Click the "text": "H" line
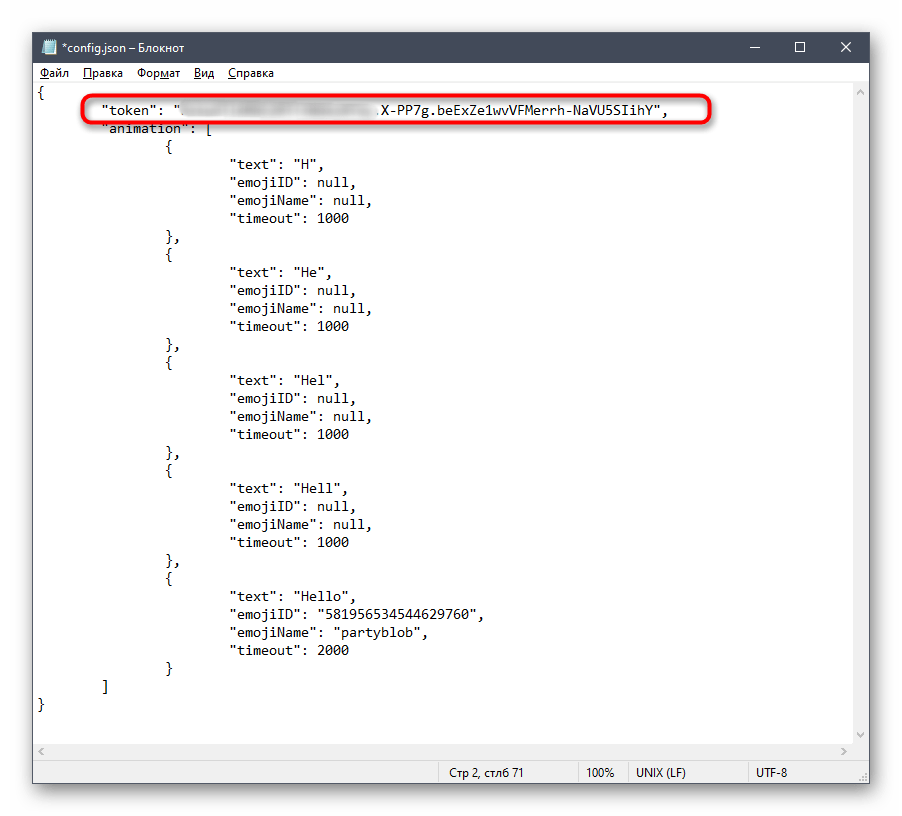Viewport: 902px width, 816px height. pos(276,164)
